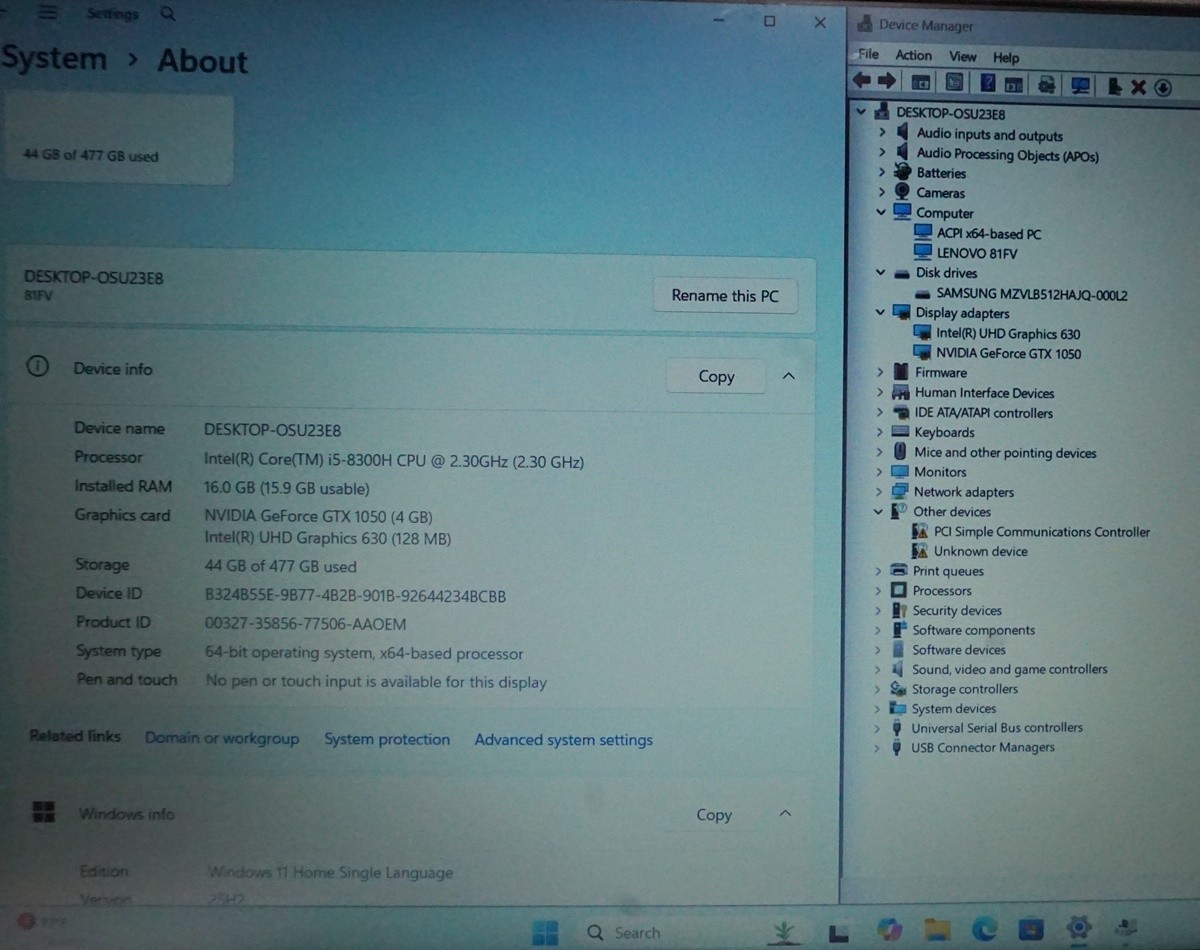Viewport: 1200px width, 950px height.
Task: Click Sound, video and game controllers item
Action: (1009, 669)
